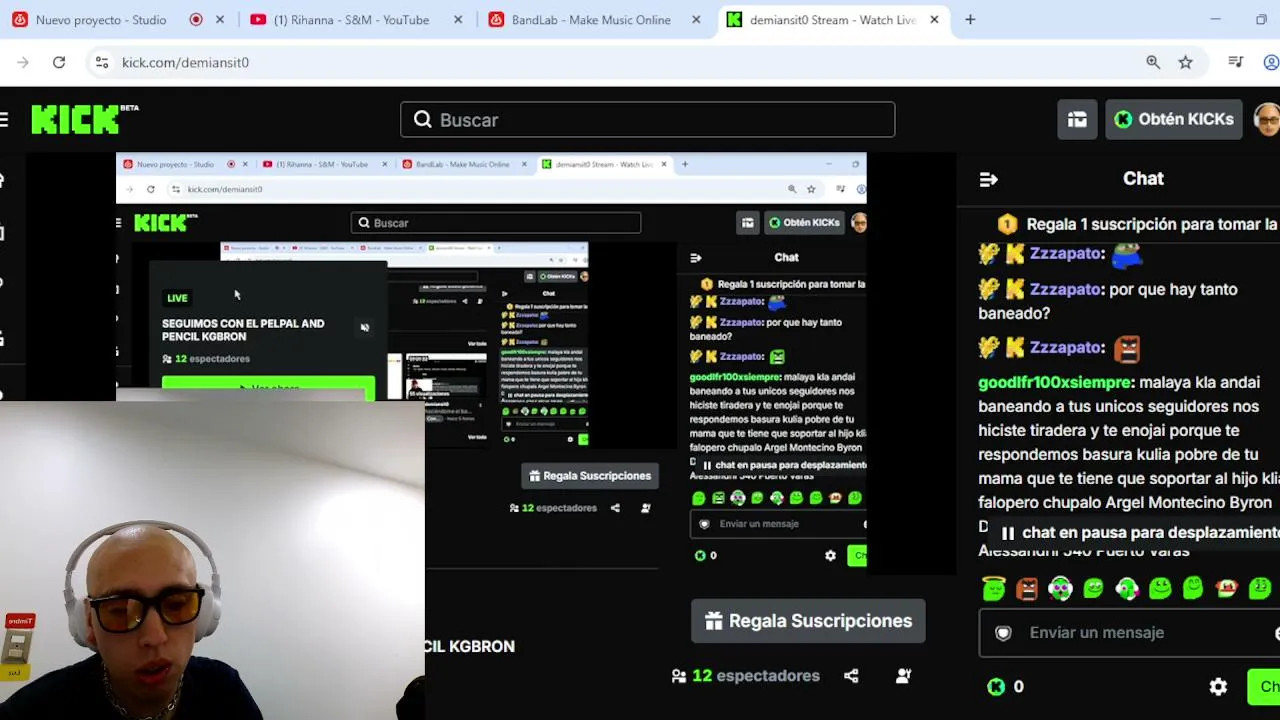This screenshot has width=1280, height=720.
Task: Select the demiansit0 Stream tab
Action: pyautogui.click(x=832, y=20)
